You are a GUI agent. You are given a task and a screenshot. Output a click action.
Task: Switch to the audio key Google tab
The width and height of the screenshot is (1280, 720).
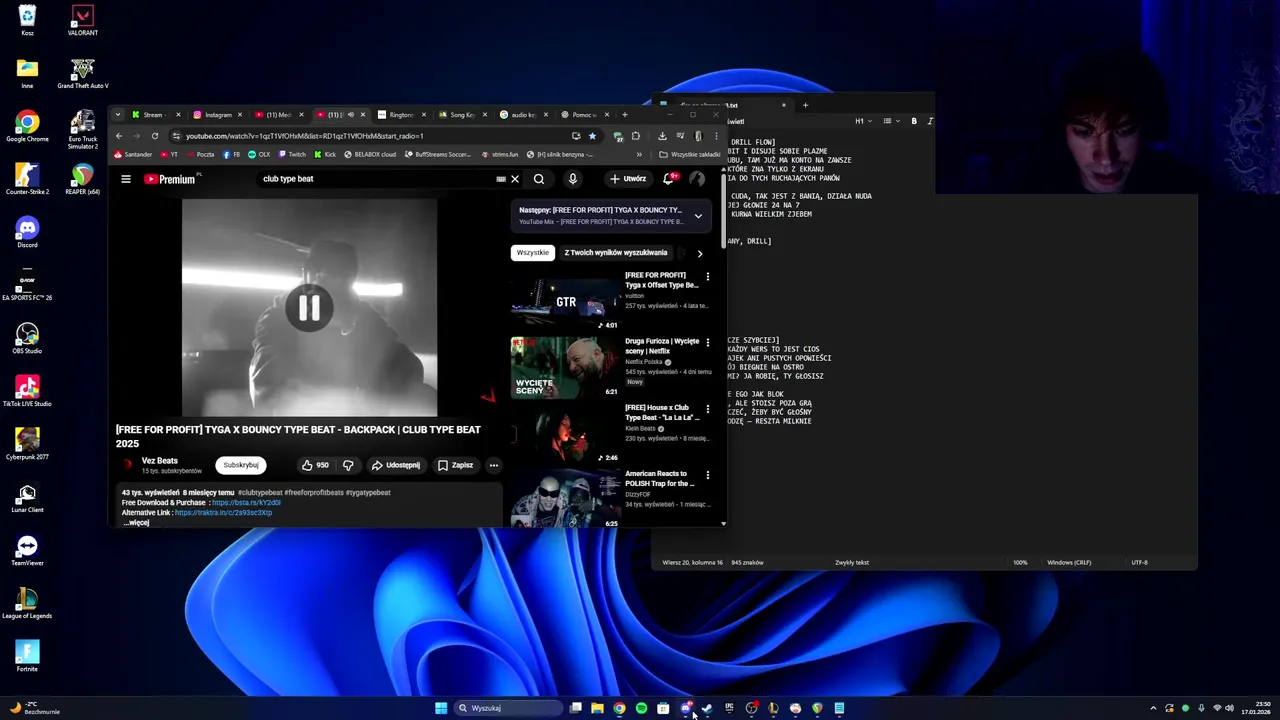[x=524, y=115]
